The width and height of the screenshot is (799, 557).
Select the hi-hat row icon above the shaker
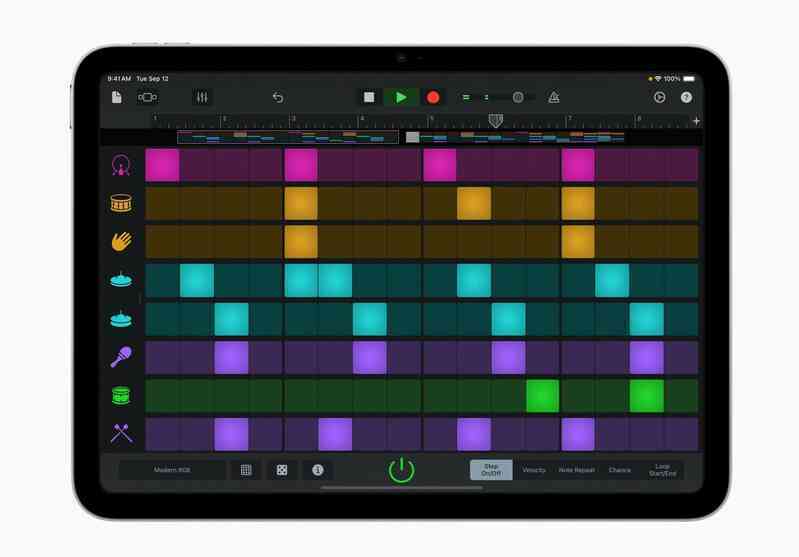[x=121, y=319]
